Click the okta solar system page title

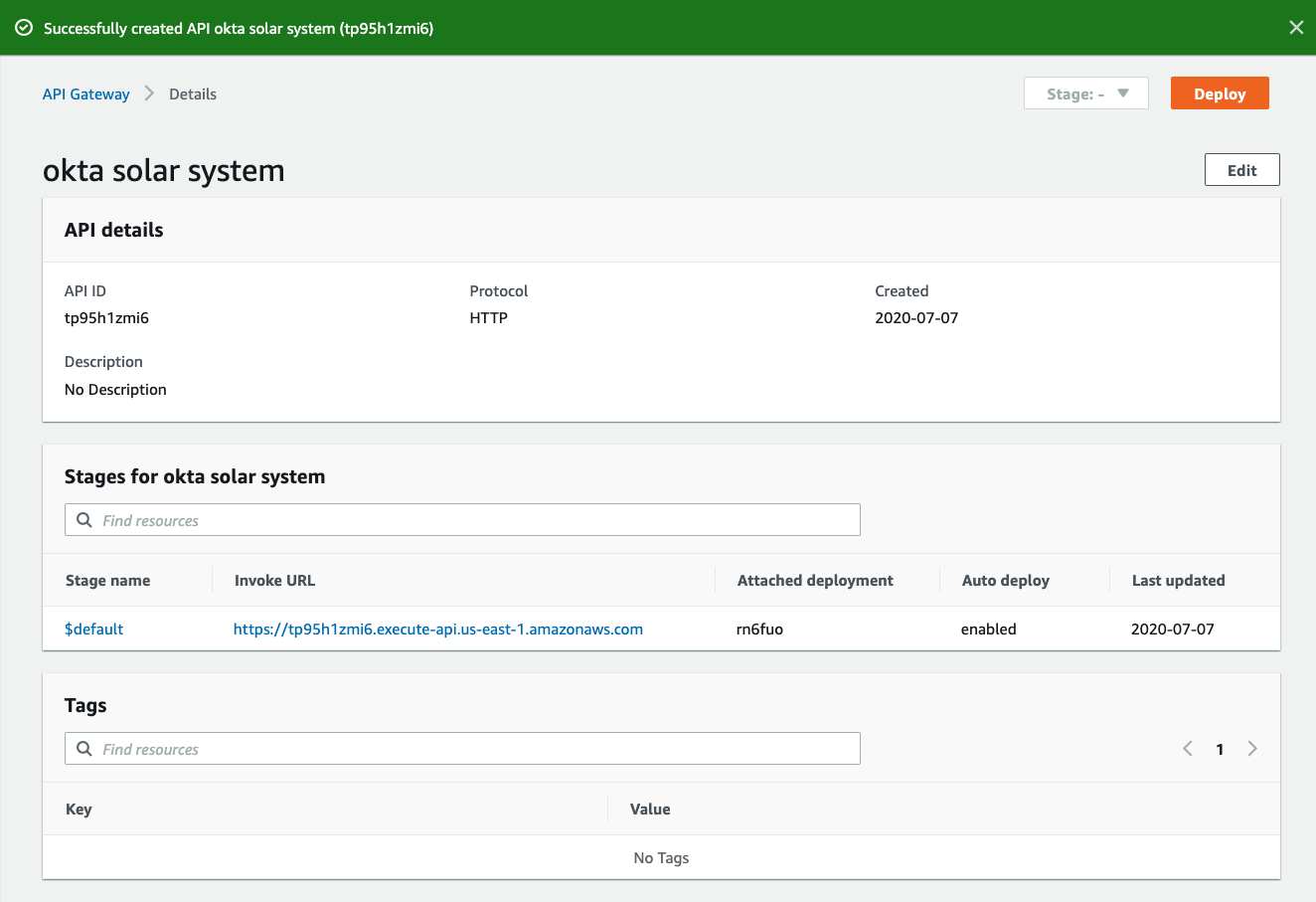[x=164, y=171]
